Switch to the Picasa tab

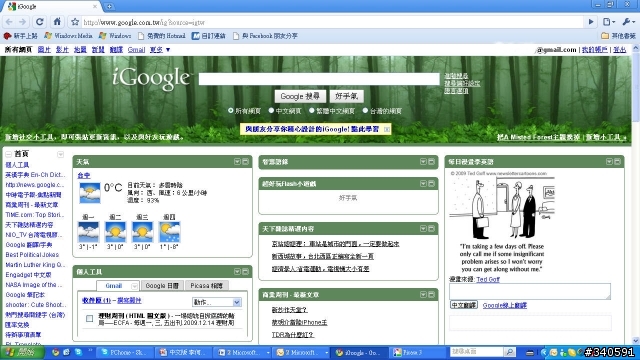click(x=207, y=286)
